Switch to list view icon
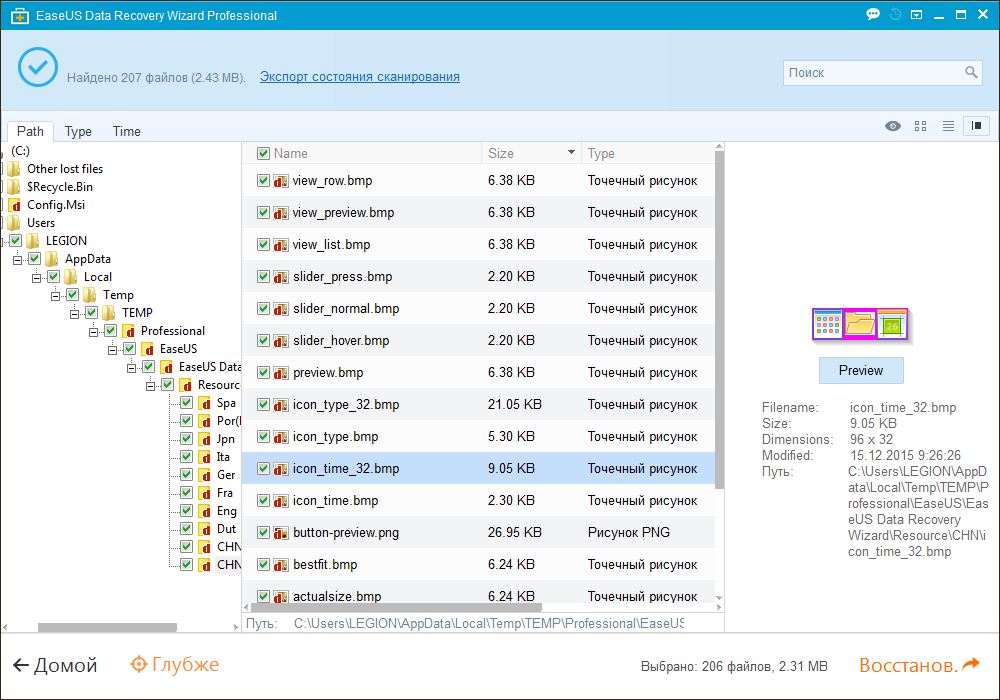The height and width of the screenshot is (700, 1000). tap(948, 126)
